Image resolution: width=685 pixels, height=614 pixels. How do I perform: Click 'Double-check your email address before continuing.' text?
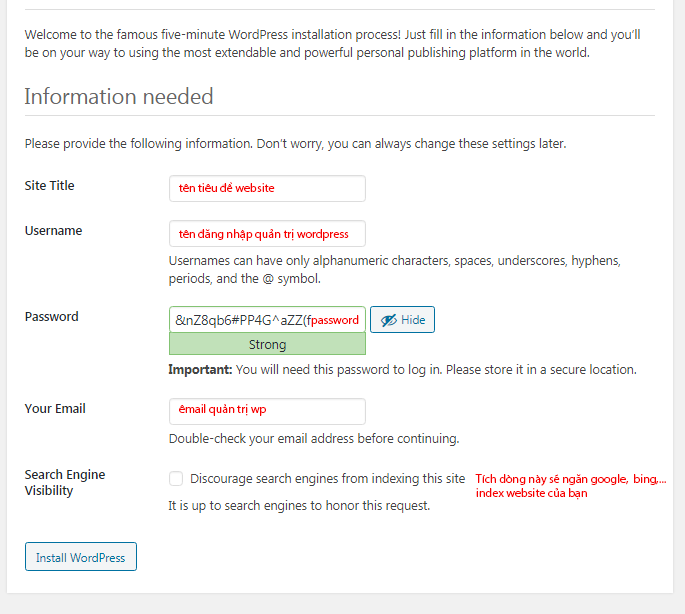coord(314,438)
